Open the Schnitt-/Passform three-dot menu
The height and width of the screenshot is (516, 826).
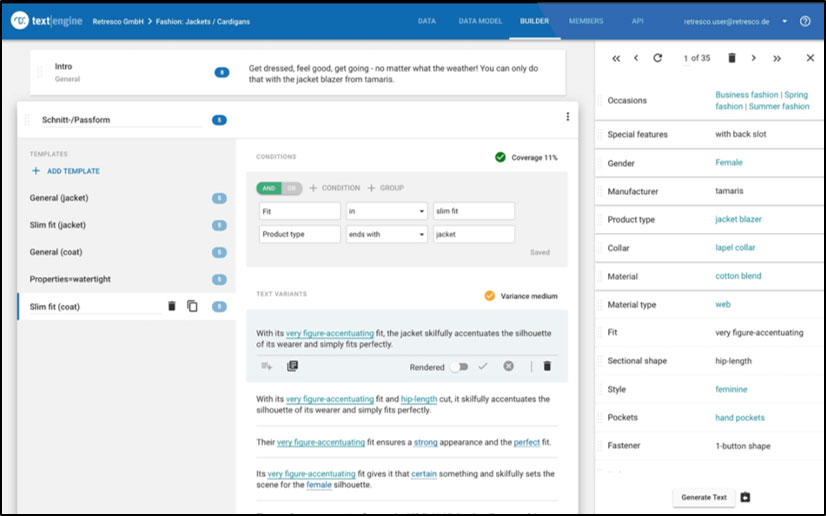tap(567, 117)
